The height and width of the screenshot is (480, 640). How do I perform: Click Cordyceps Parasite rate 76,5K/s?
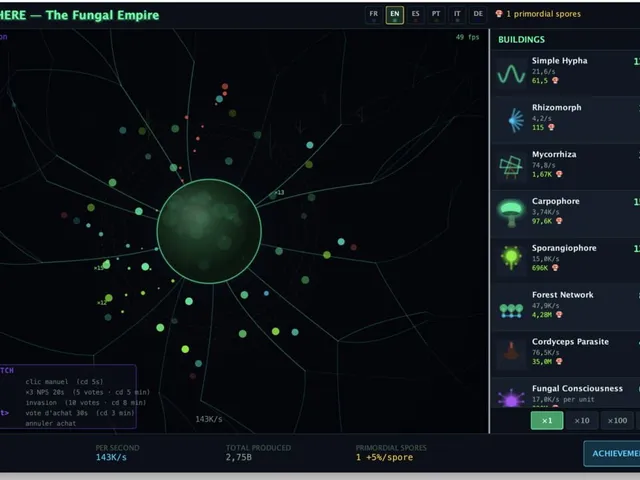click(545, 352)
